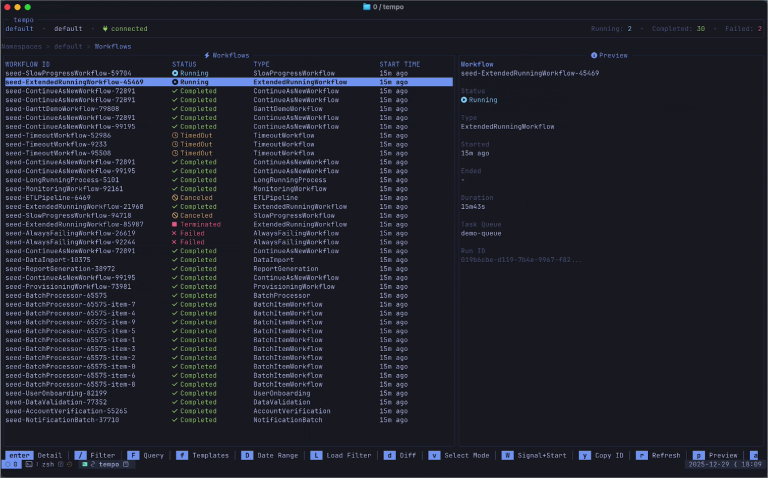Screen dimensions: 768x478
Task: Select row seed-ProvisioningWorkflow-73981
Action: tap(229, 287)
